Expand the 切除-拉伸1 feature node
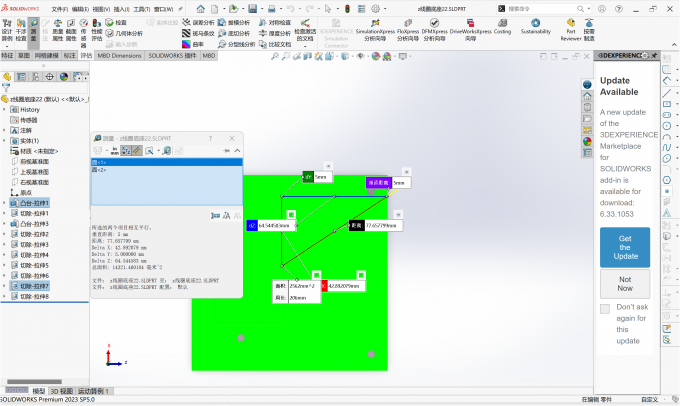This screenshot has height=406, width=680. click(4, 213)
